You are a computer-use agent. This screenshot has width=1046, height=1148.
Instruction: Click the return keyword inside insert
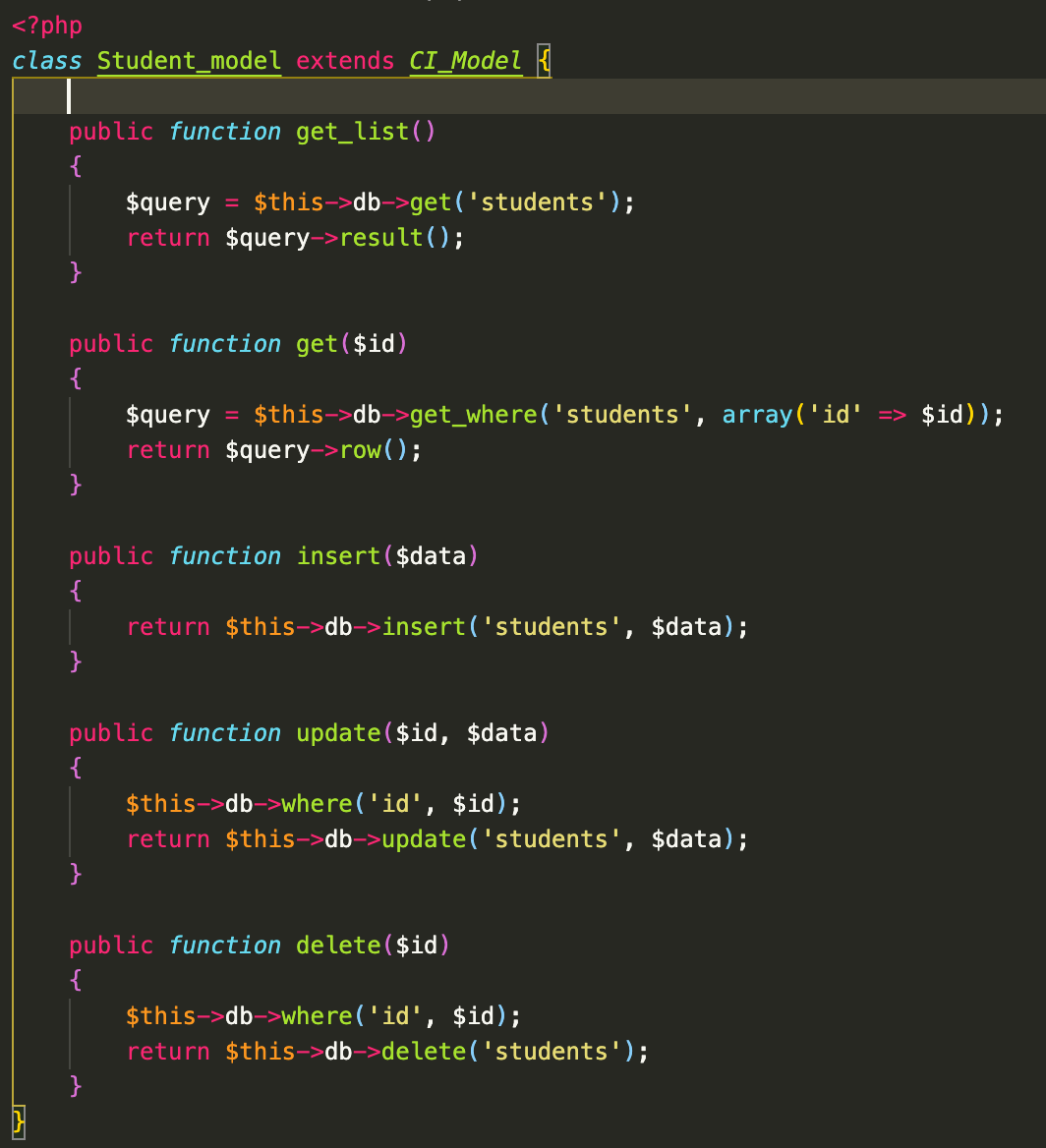click(x=168, y=626)
